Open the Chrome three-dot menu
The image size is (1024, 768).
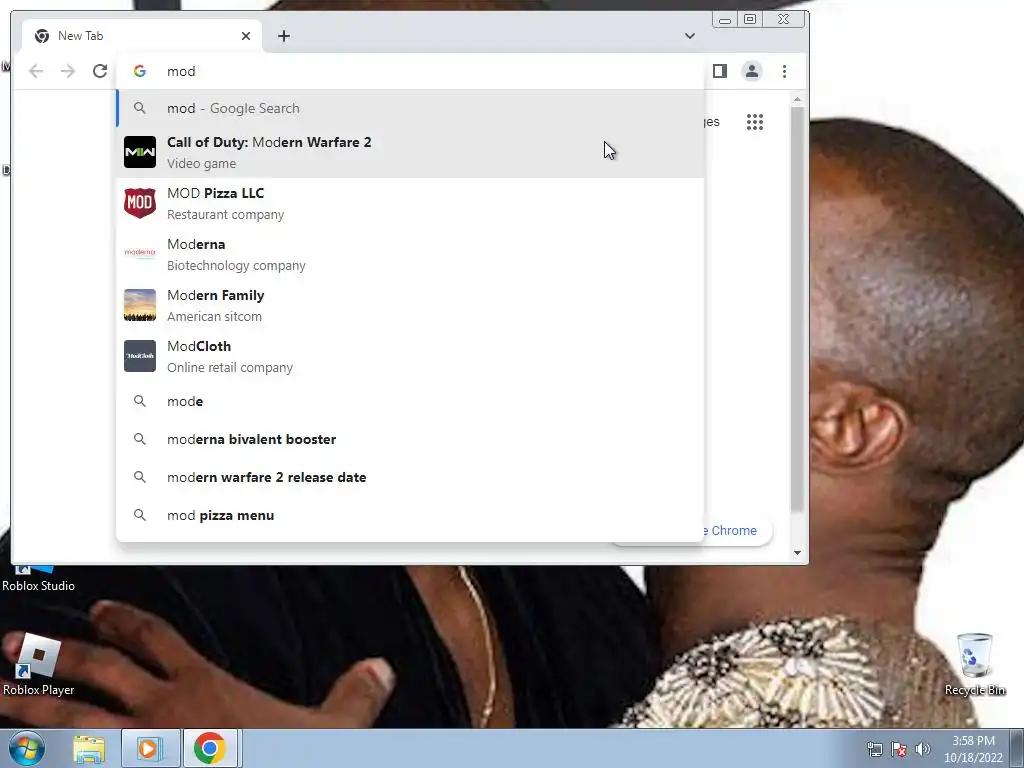click(784, 71)
